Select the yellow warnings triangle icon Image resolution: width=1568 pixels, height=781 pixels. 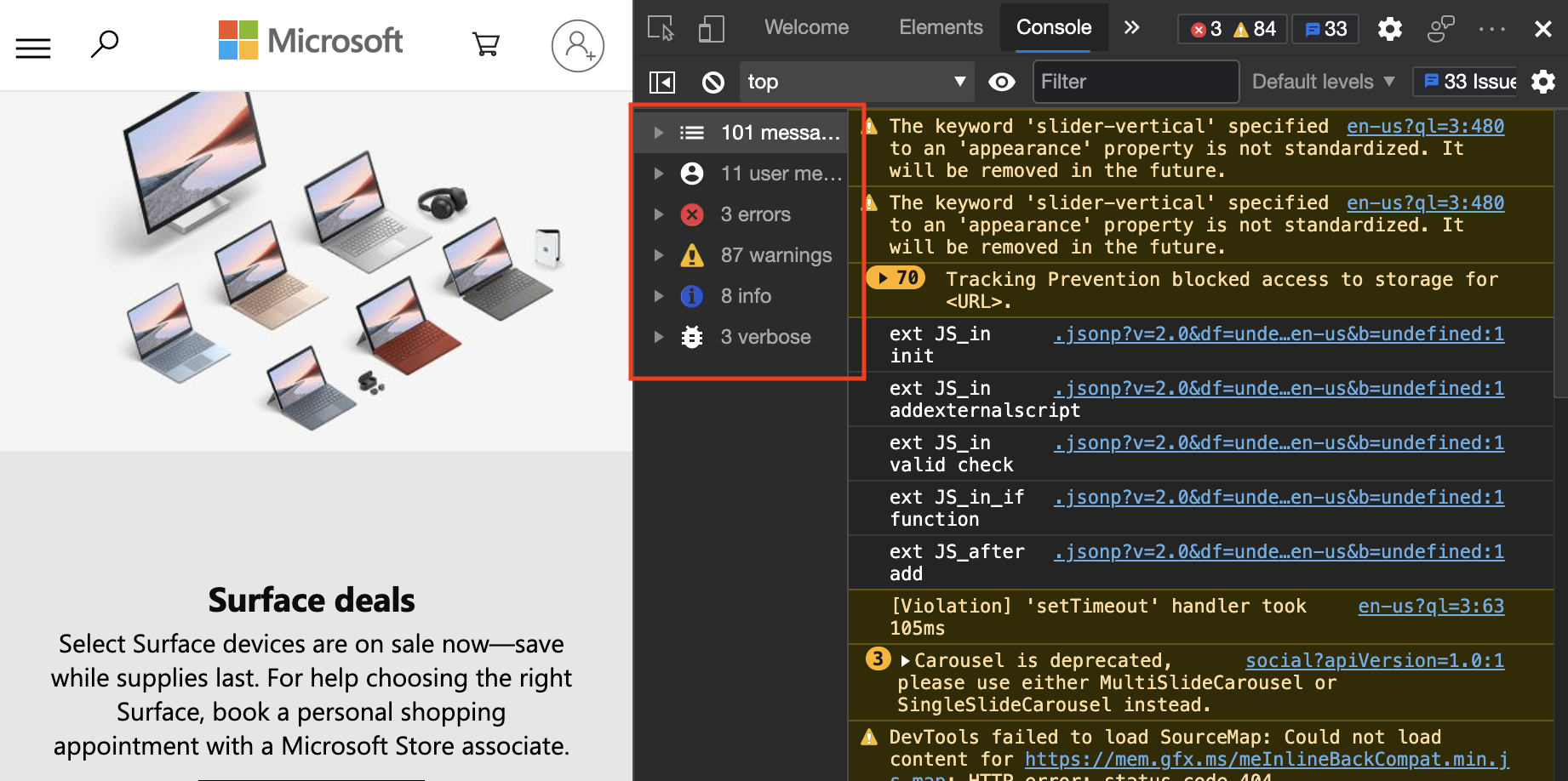point(692,255)
